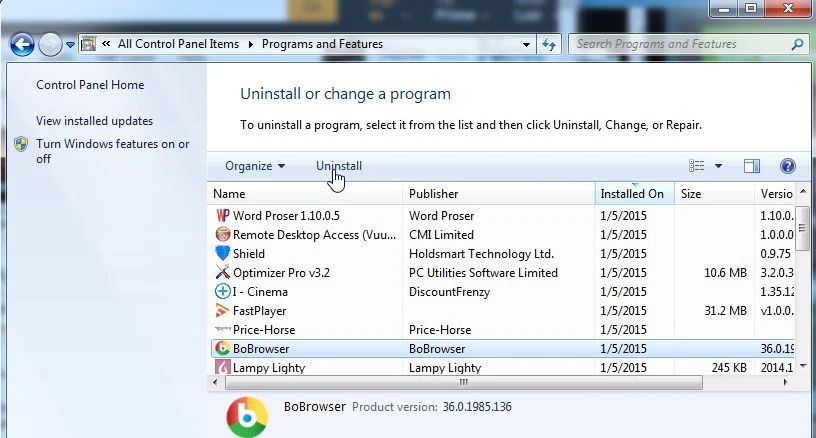This screenshot has height=438, width=816.
Task: Click the Remote Desktop Access program icon
Action: [223, 235]
